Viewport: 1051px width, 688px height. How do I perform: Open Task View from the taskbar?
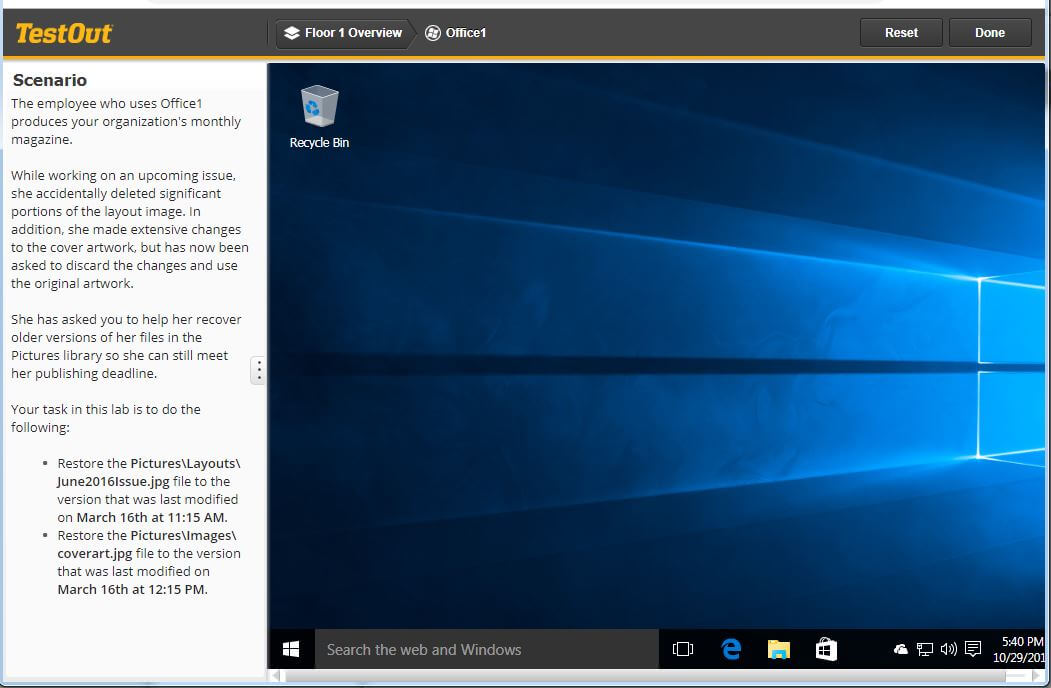coord(683,650)
